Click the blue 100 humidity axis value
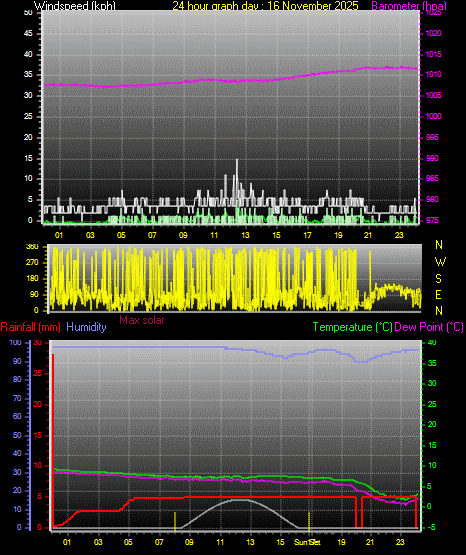The image size is (466, 555). click(x=16, y=343)
